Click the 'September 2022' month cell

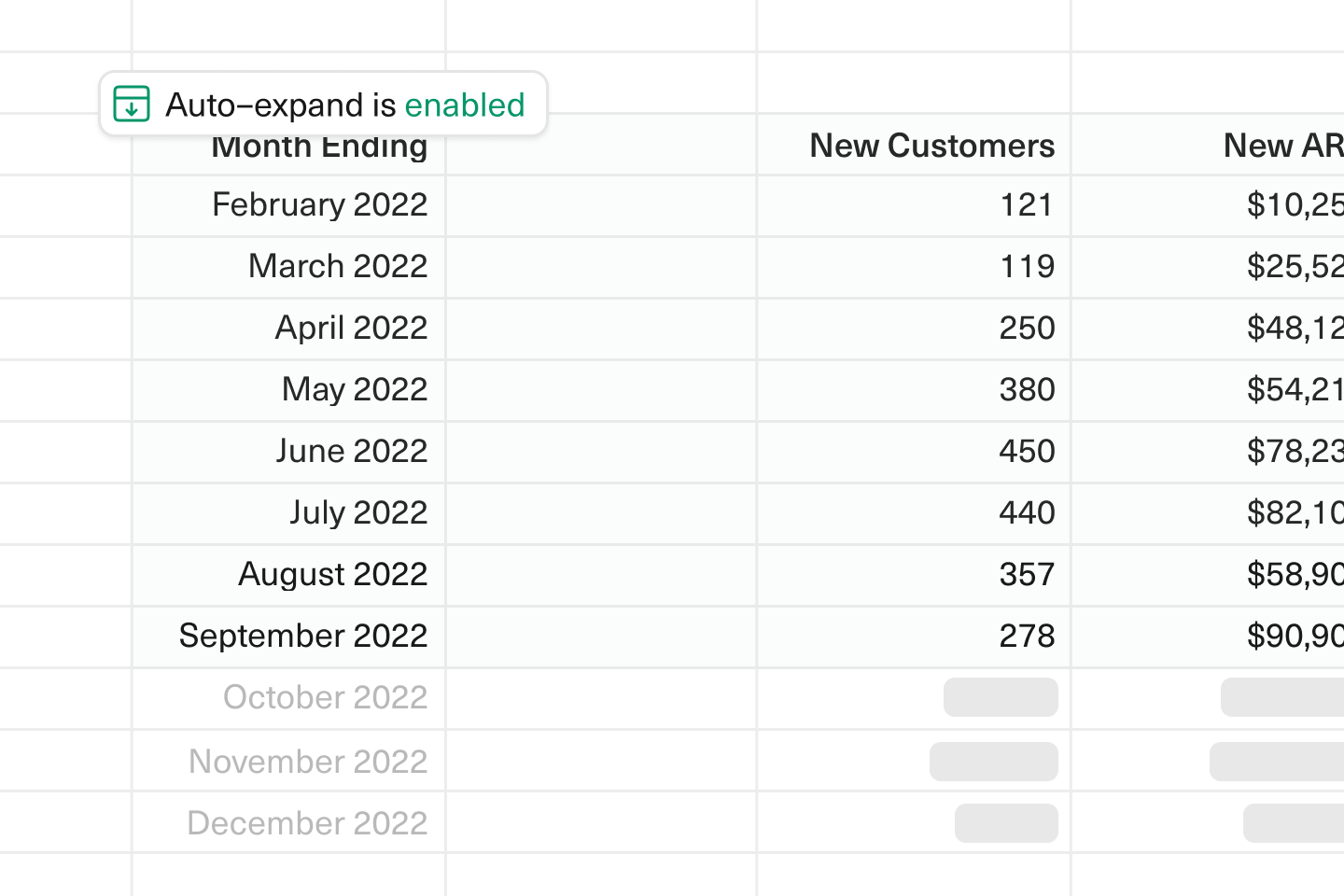[303, 636]
